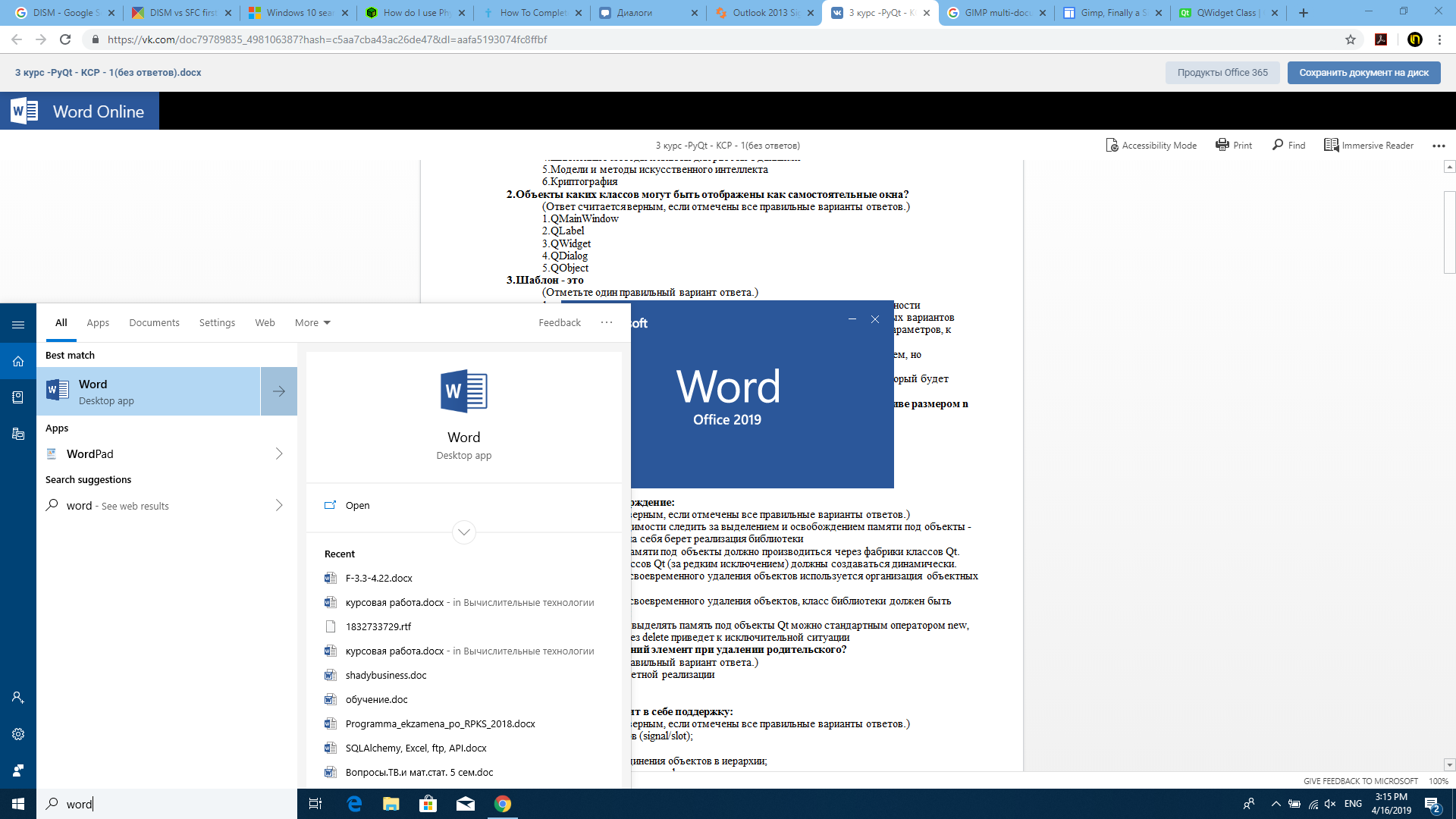Open Task View on the taskbar
The image size is (1456, 819).
(x=315, y=804)
